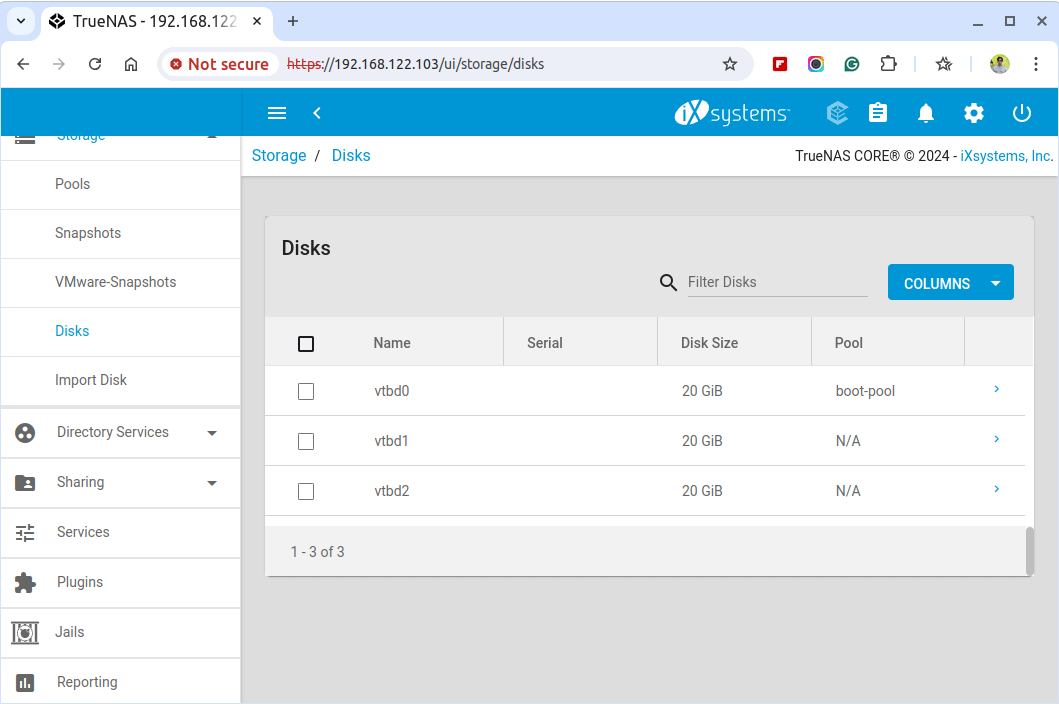Open the tab search dropdown arrow
This screenshot has height=704, width=1059.
click(x=21, y=21)
